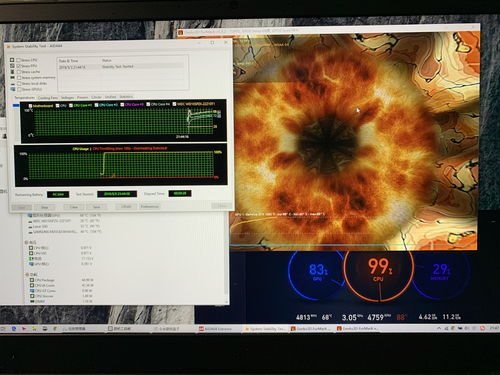Open AIDA64 Extreme from the taskbar
500x375 pixels.
218,329
